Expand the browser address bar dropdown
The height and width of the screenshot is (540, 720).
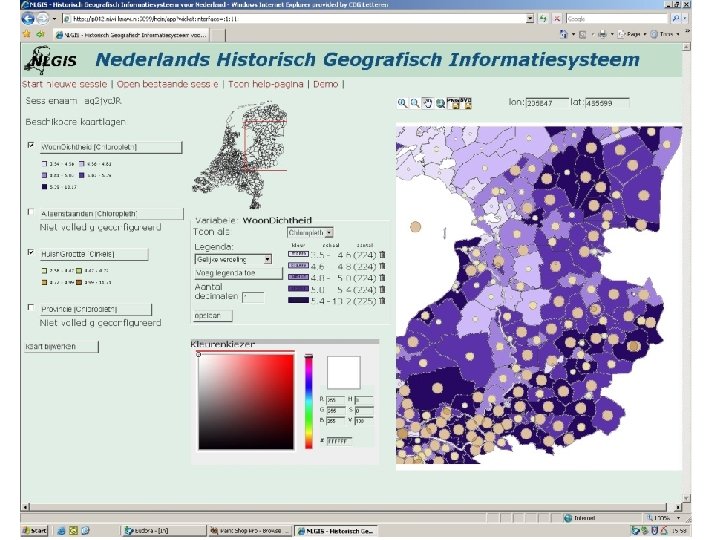(x=530, y=18)
